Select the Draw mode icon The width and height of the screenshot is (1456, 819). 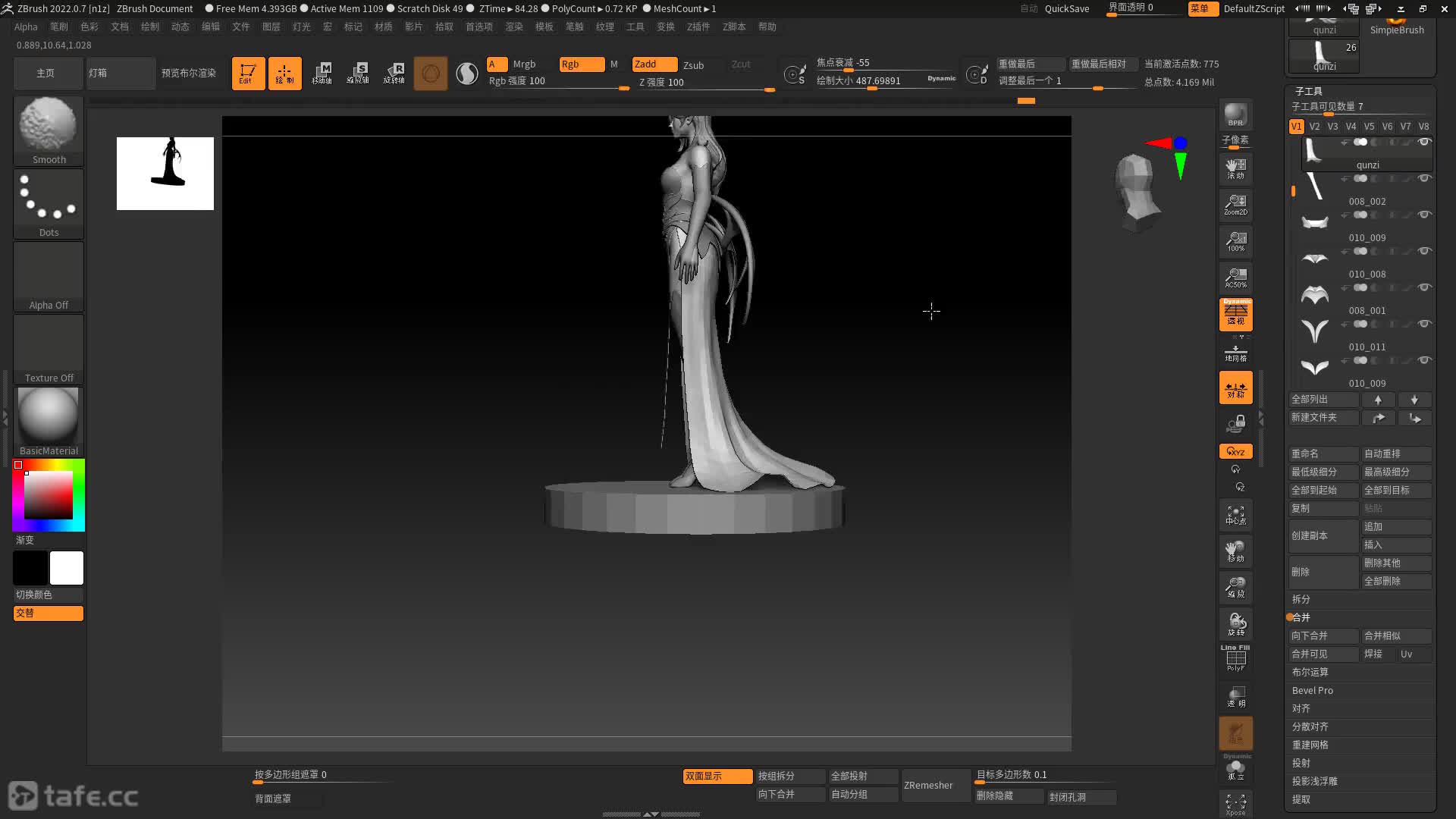284,74
